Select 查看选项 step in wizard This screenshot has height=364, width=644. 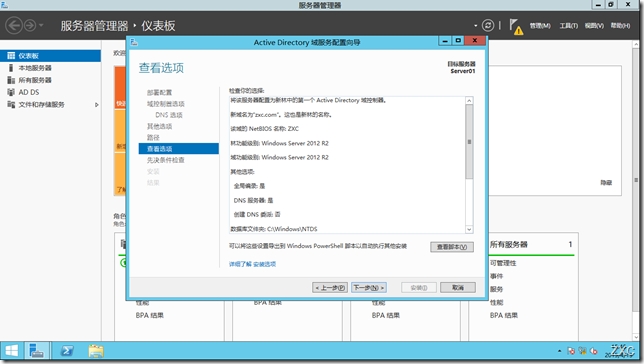coord(179,149)
